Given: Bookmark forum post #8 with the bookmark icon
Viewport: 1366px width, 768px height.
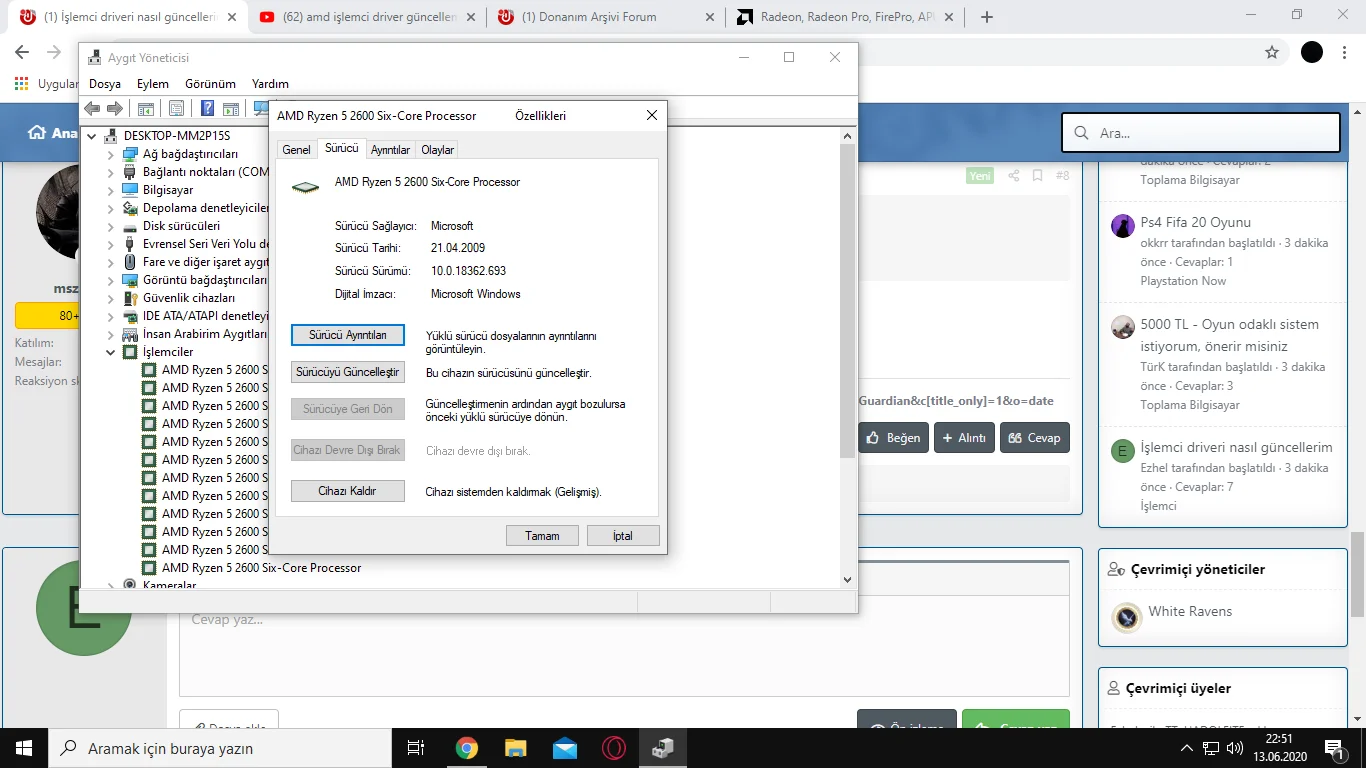Looking at the screenshot, I should [1038, 176].
